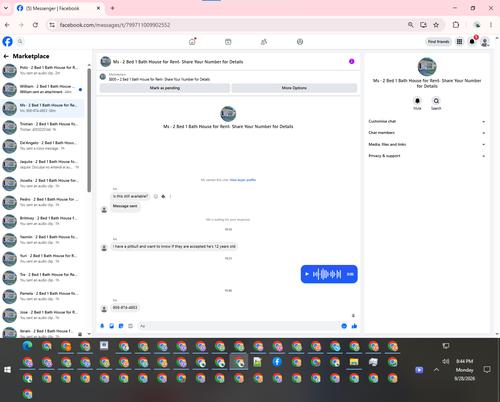The width and height of the screenshot is (500, 402).
Task: Click the 'Message sent' bubble
Action: coord(125,206)
